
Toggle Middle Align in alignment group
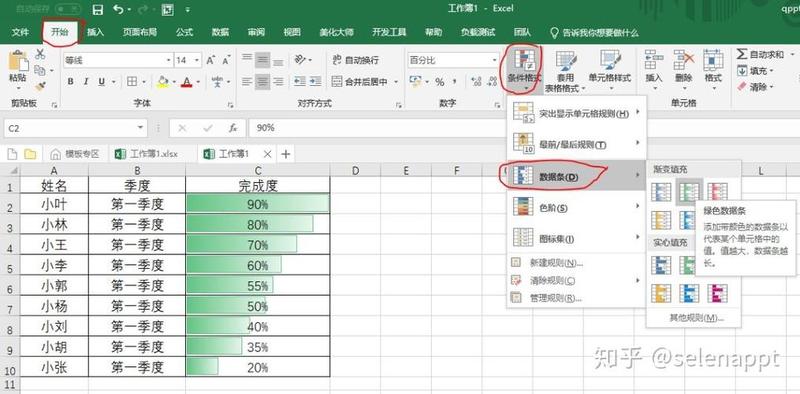click(x=262, y=60)
